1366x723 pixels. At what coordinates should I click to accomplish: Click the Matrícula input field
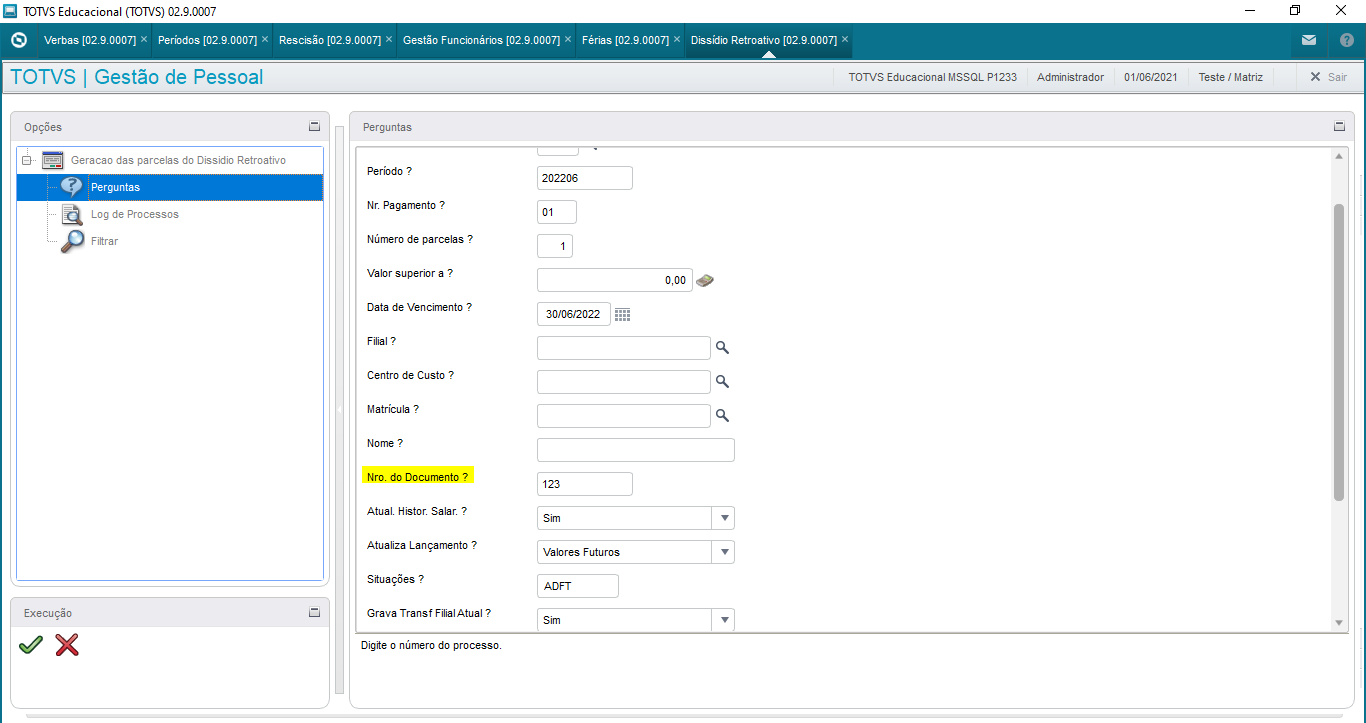coord(624,416)
